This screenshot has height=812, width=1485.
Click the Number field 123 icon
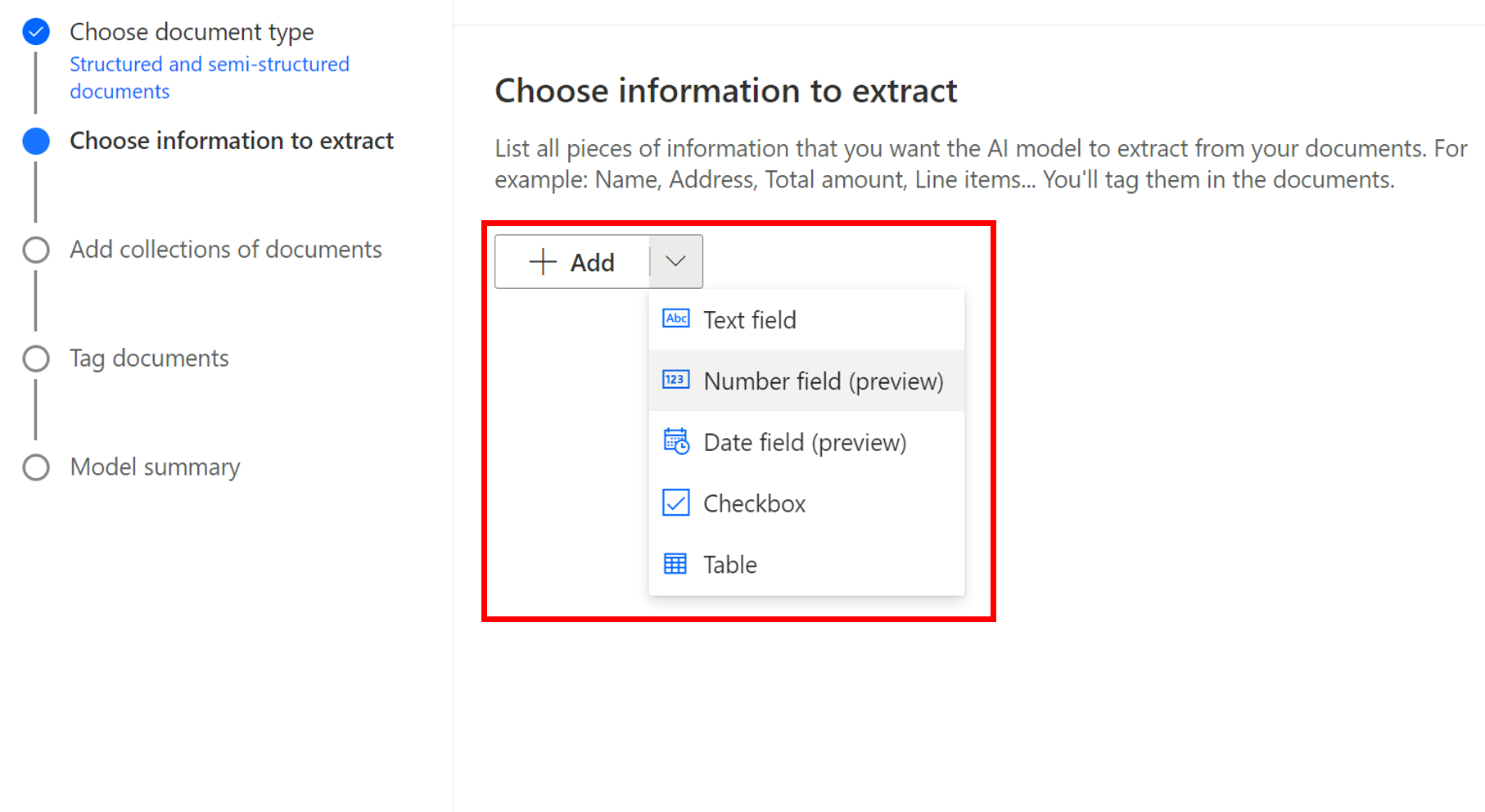675,380
